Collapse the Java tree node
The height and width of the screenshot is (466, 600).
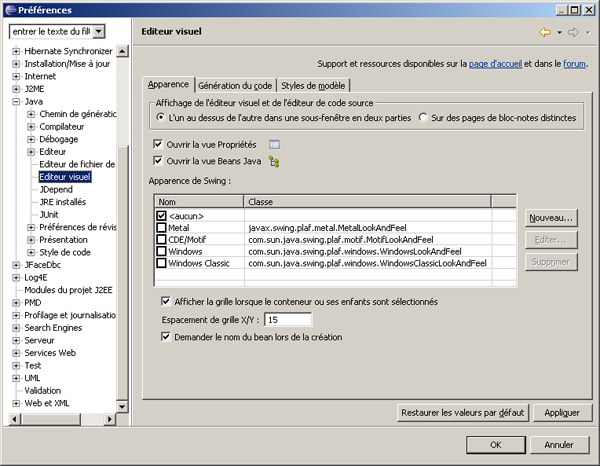(16, 102)
